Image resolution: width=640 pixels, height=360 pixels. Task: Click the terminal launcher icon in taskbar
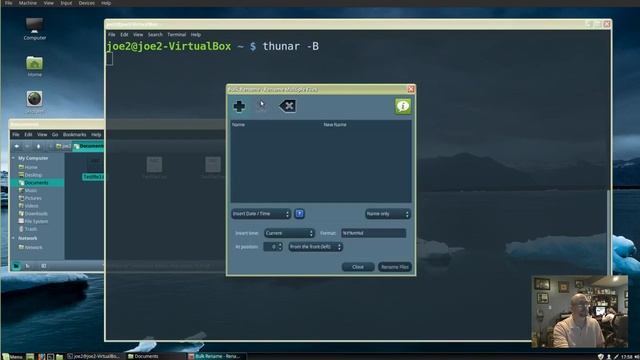(x=50, y=356)
